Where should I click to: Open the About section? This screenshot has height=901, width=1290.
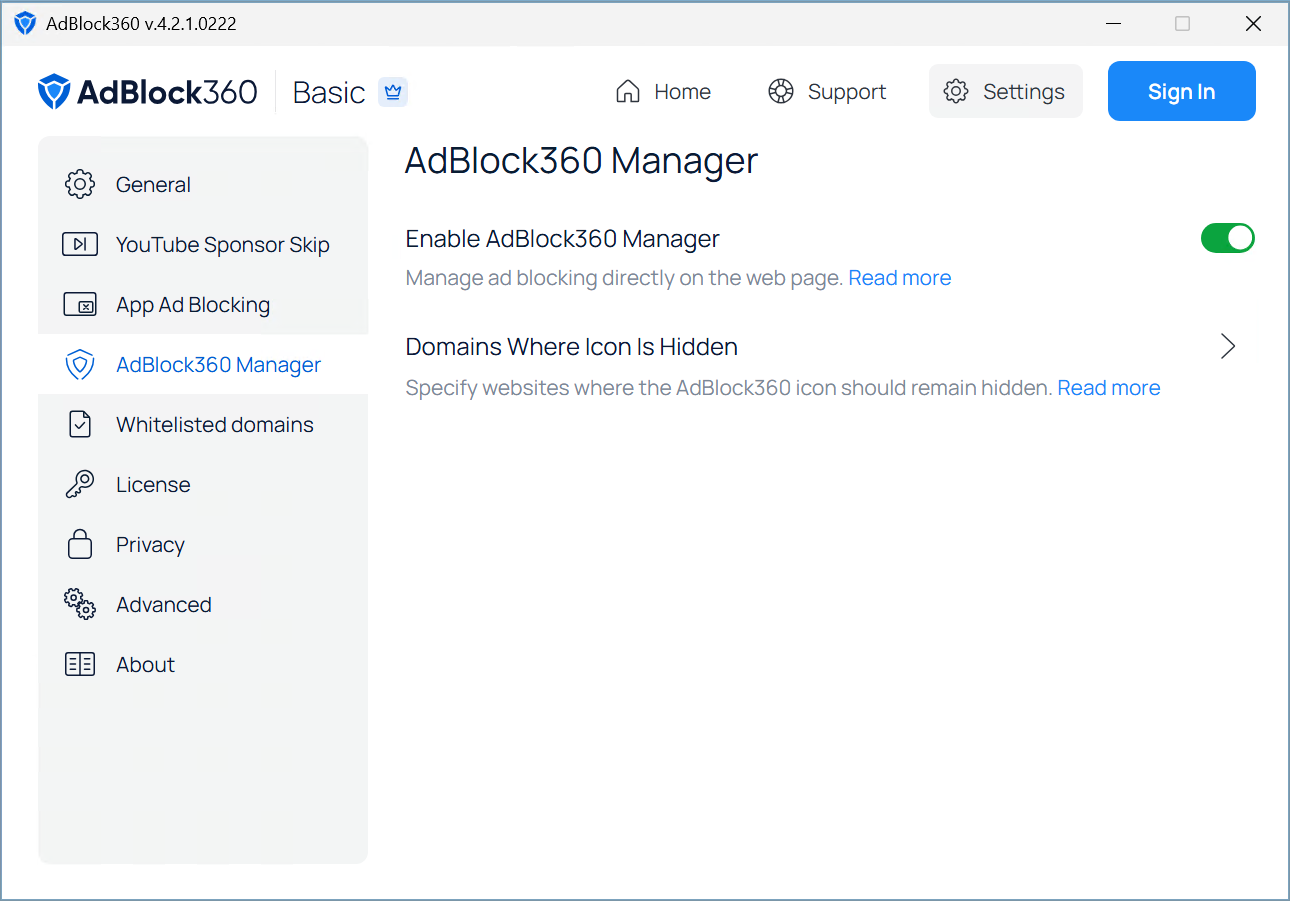pos(203,664)
